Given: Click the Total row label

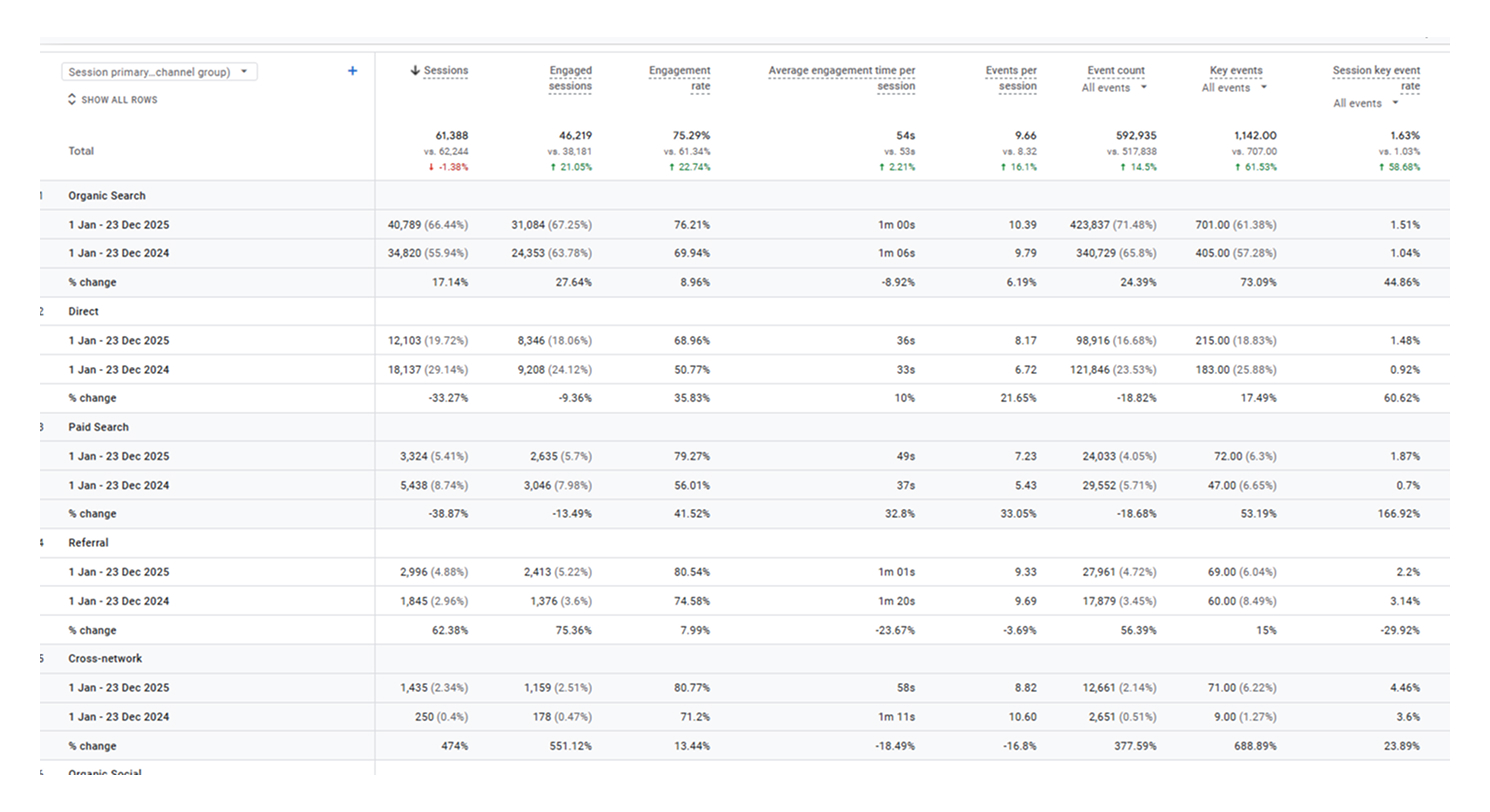Looking at the screenshot, I should click(x=81, y=151).
